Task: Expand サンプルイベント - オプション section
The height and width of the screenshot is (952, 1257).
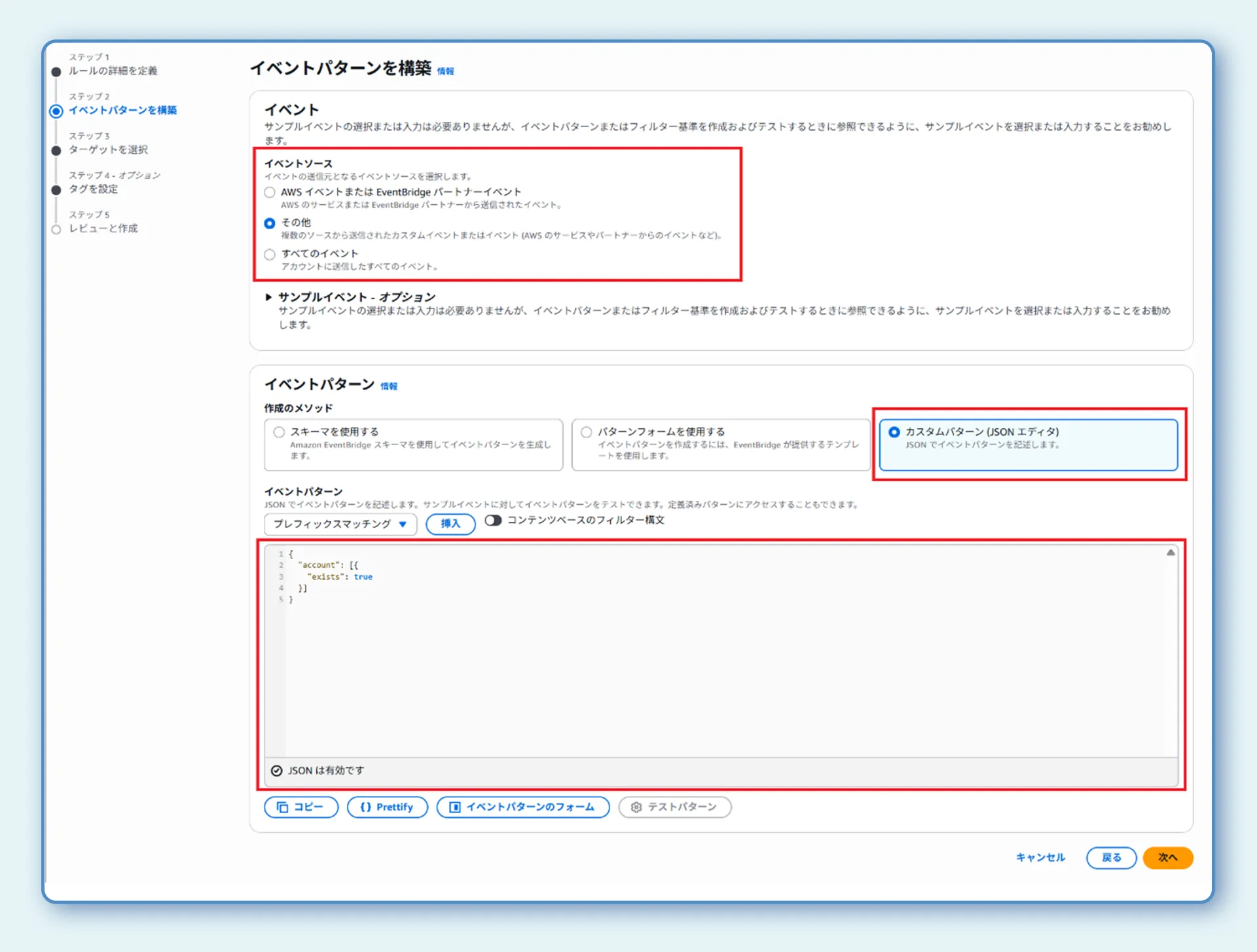Action: tap(268, 297)
